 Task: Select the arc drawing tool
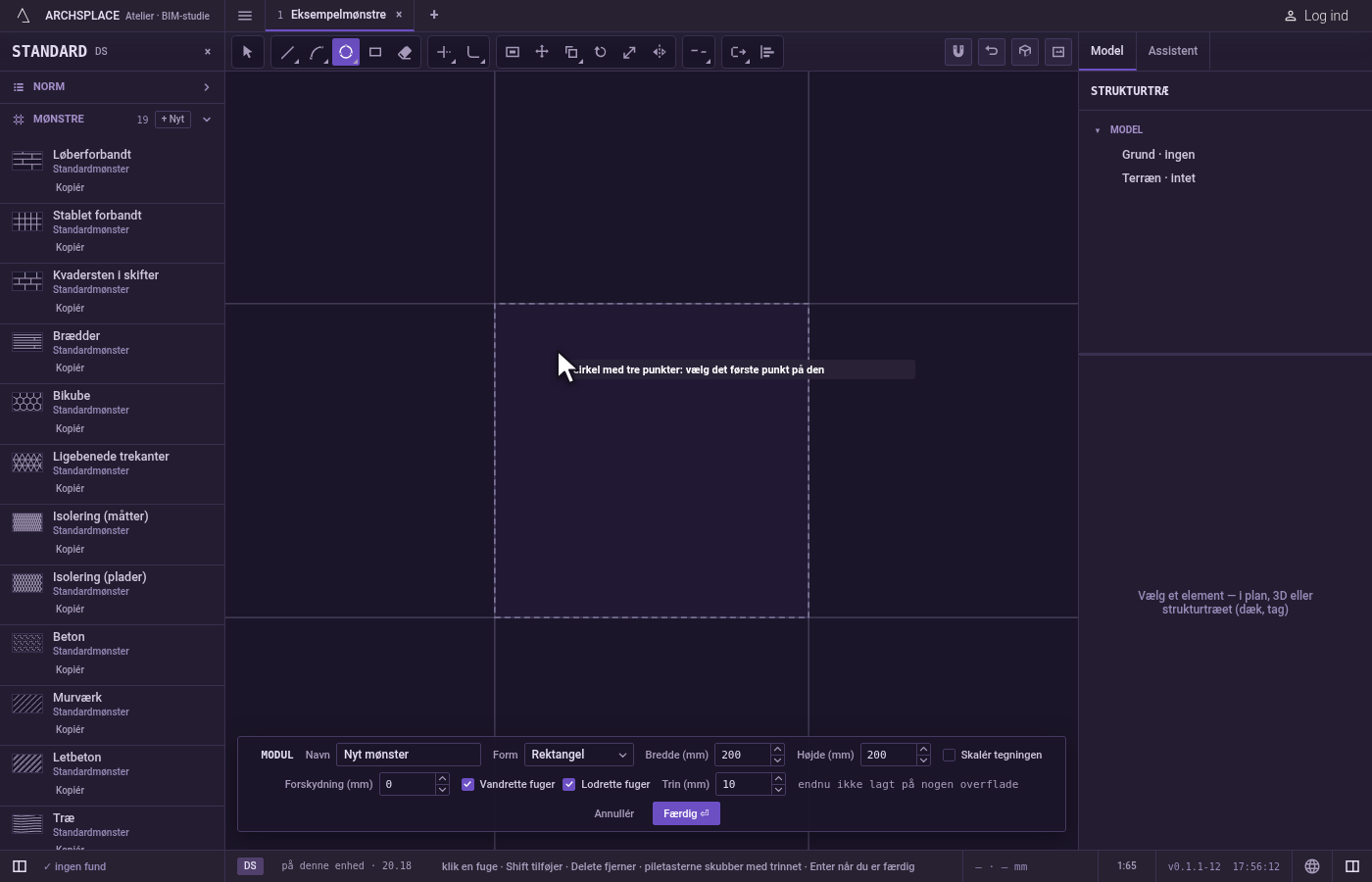pyautogui.click(x=317, y=52)
